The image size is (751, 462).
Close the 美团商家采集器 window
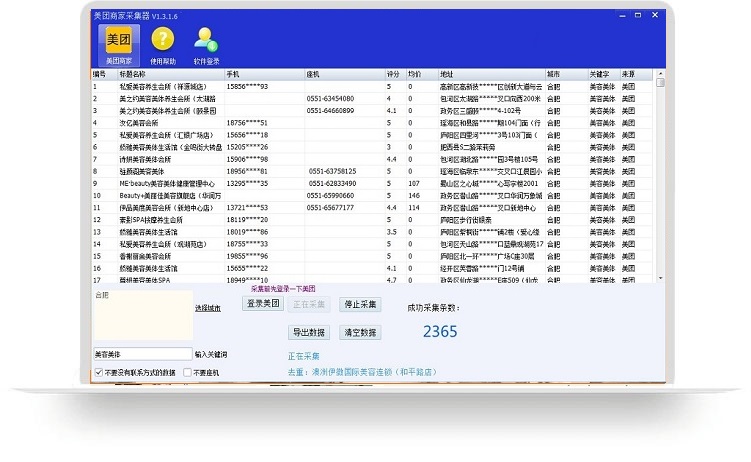coord(655,15)
